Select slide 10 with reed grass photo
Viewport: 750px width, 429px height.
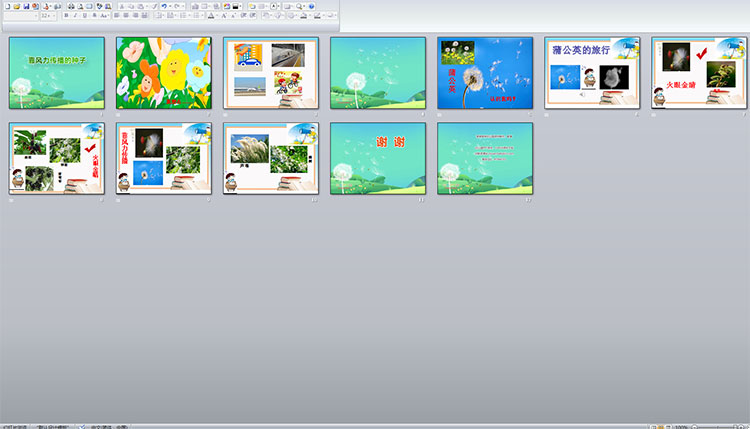(271, 158)
